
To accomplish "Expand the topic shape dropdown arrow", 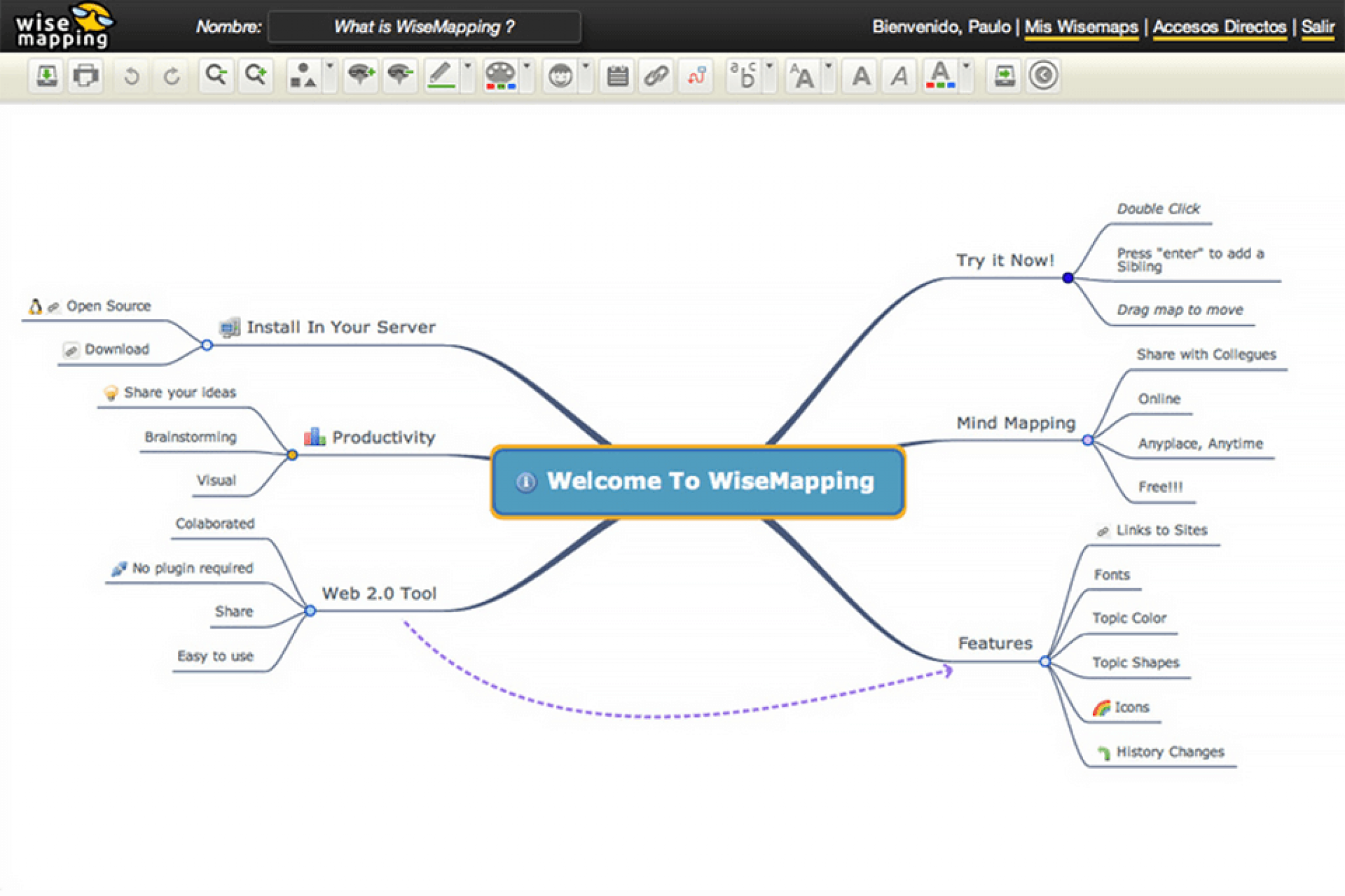I will [330, 75].
